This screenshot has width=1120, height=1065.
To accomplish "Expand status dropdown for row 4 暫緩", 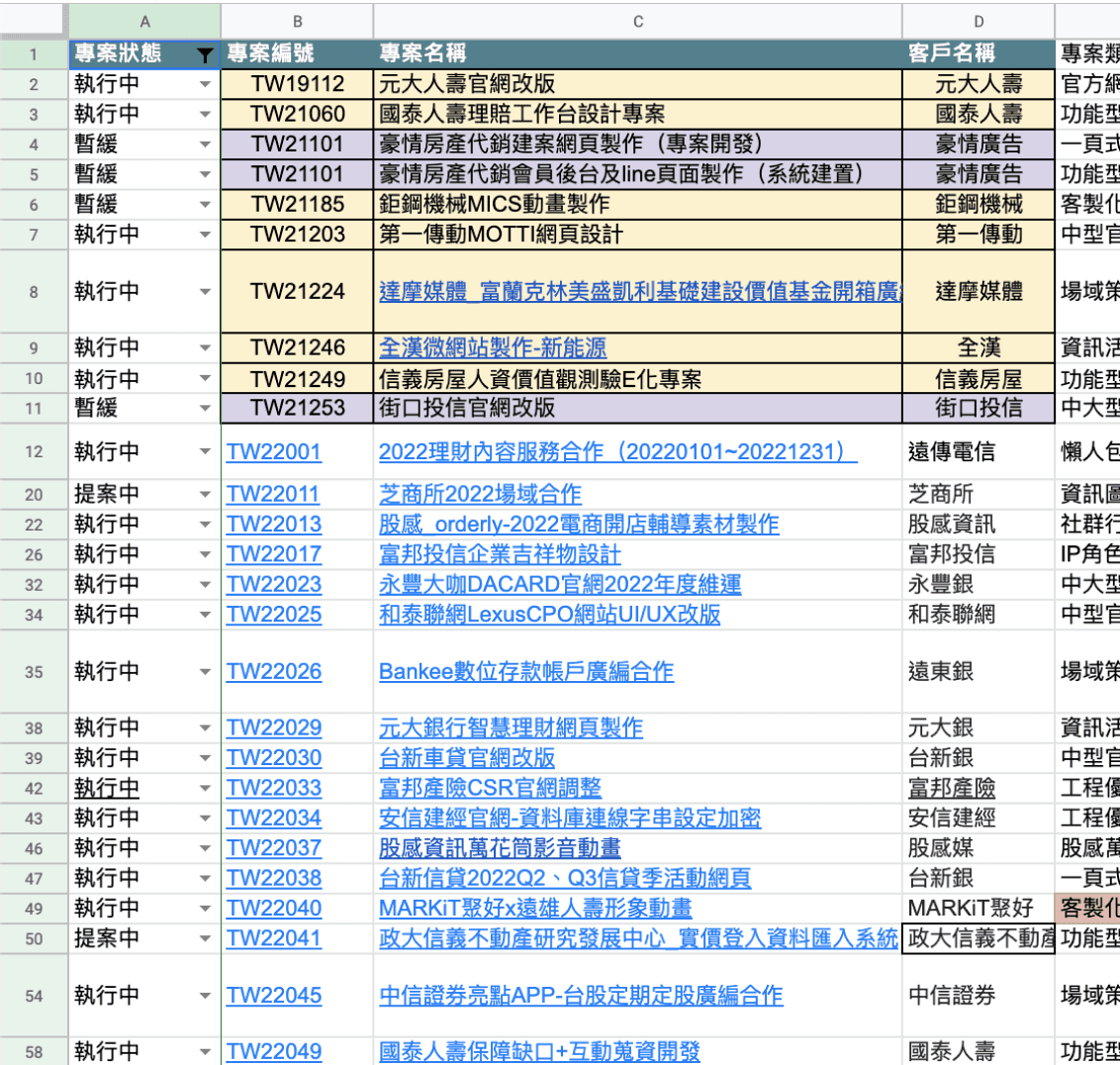I will coord(205,145).
